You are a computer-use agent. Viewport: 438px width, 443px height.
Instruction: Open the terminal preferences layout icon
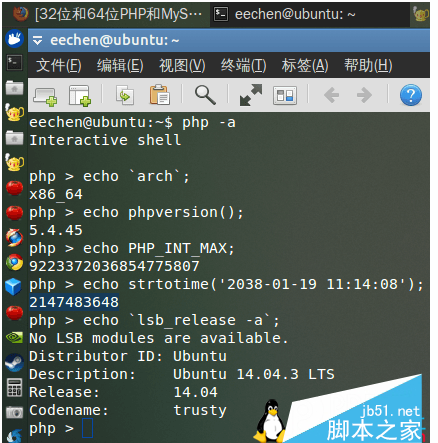click(285, 95)
